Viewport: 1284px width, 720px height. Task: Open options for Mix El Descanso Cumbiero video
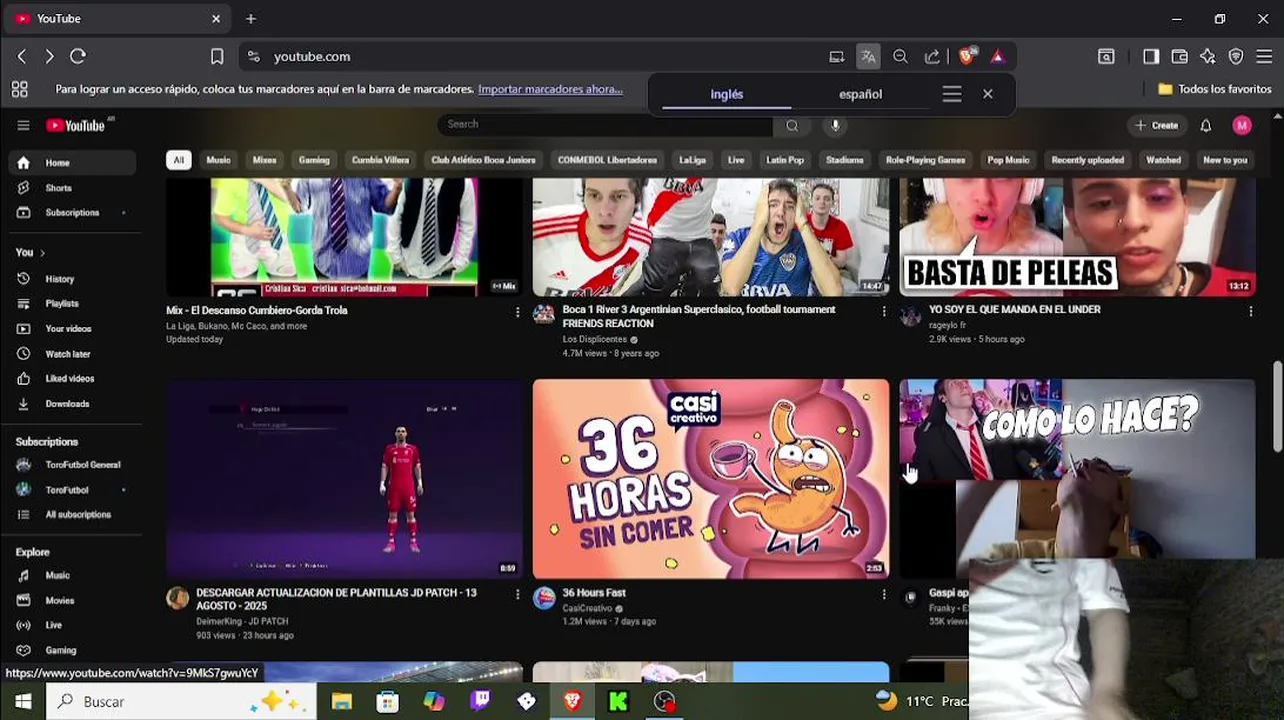click(x=517, y=312)
